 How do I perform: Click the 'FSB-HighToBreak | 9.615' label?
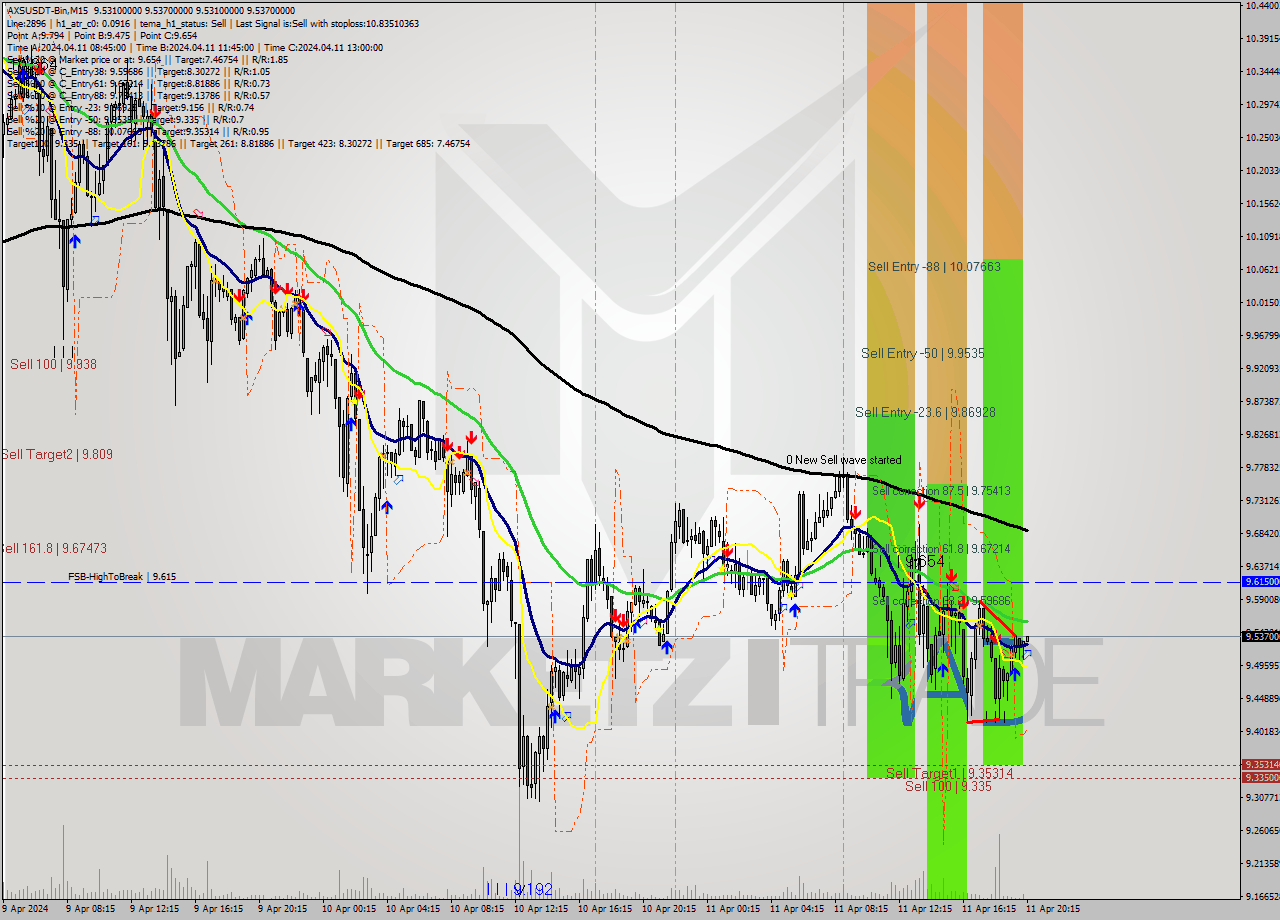coord(122,577)
